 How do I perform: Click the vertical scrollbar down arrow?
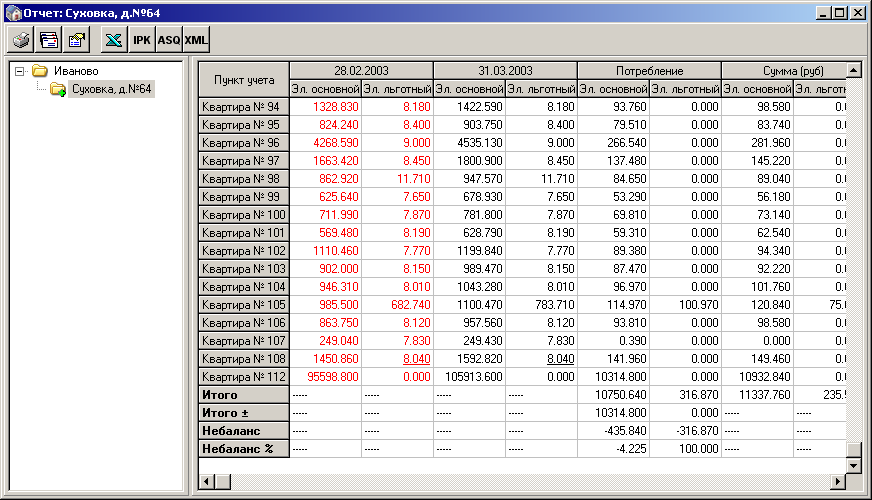point(854,465)
